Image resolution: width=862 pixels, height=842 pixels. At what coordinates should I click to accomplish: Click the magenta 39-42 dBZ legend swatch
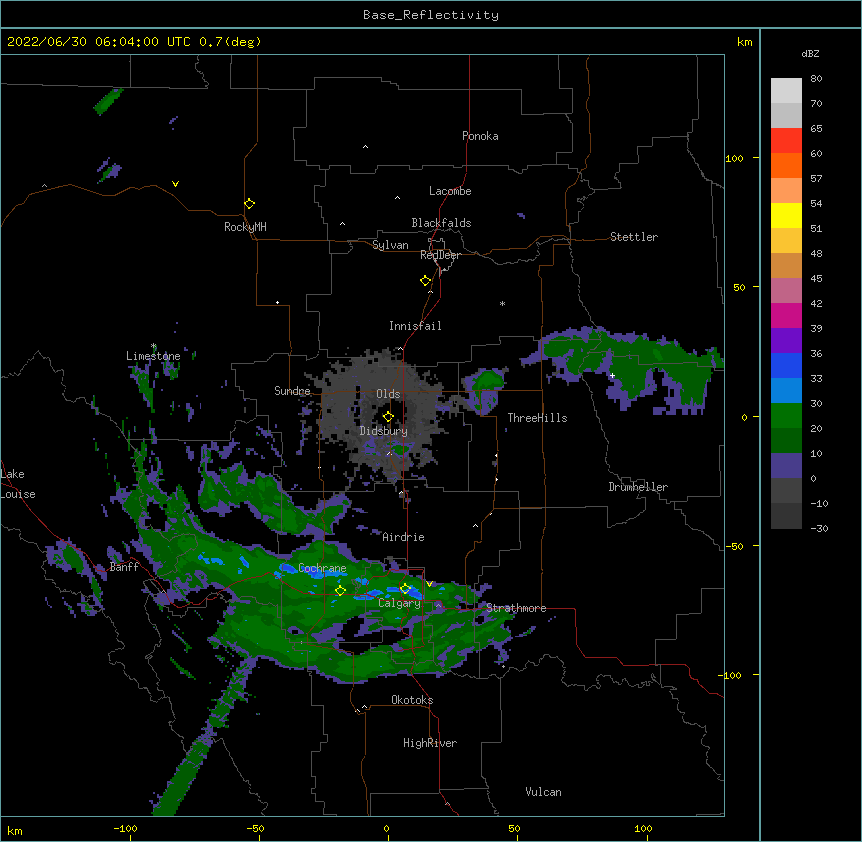(786, 315)
